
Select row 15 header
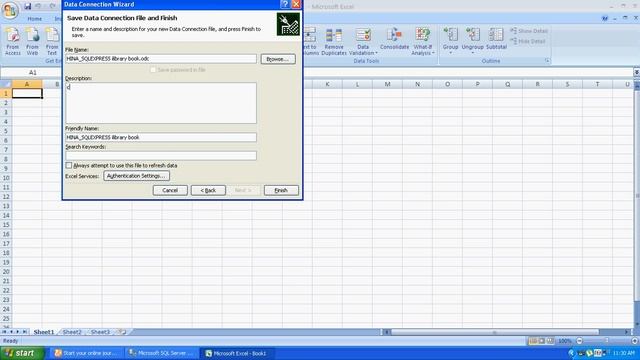[x=6, y=225]
